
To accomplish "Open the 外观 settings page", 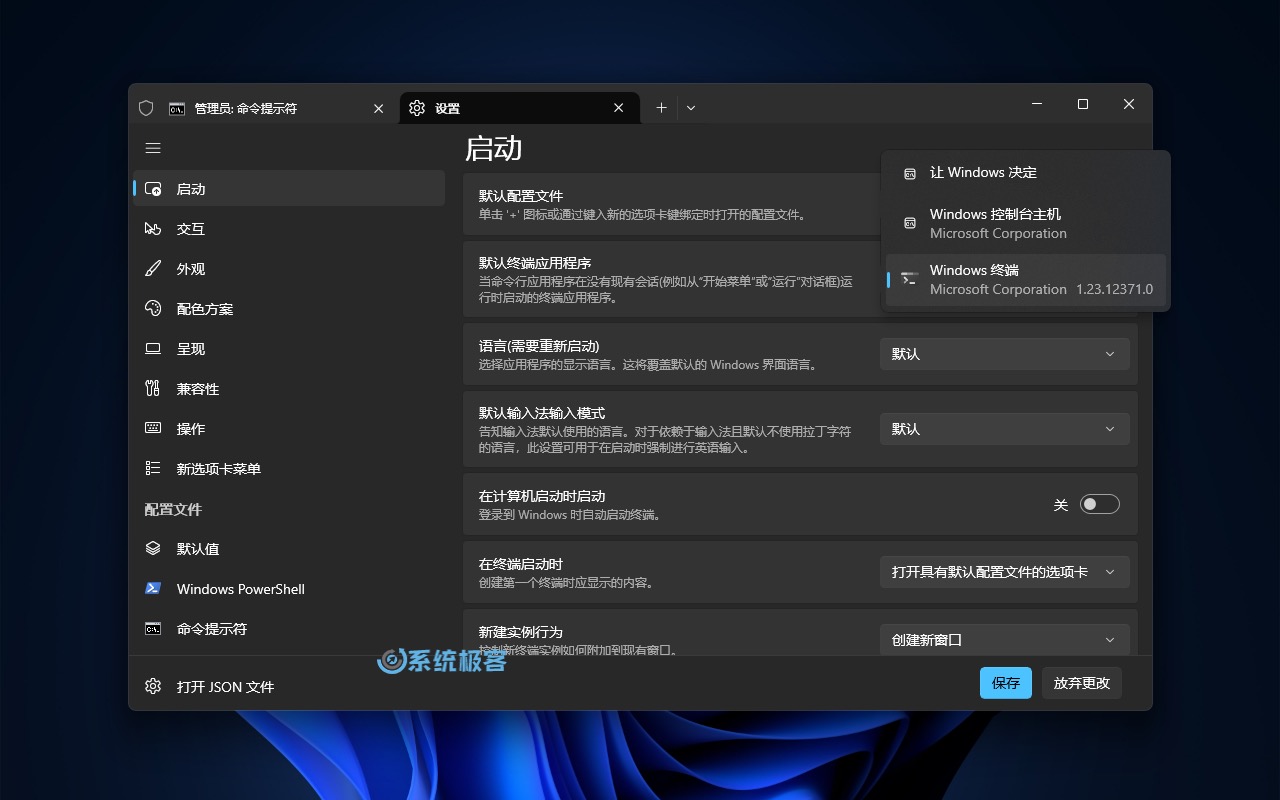I will (x=289, y=269).
